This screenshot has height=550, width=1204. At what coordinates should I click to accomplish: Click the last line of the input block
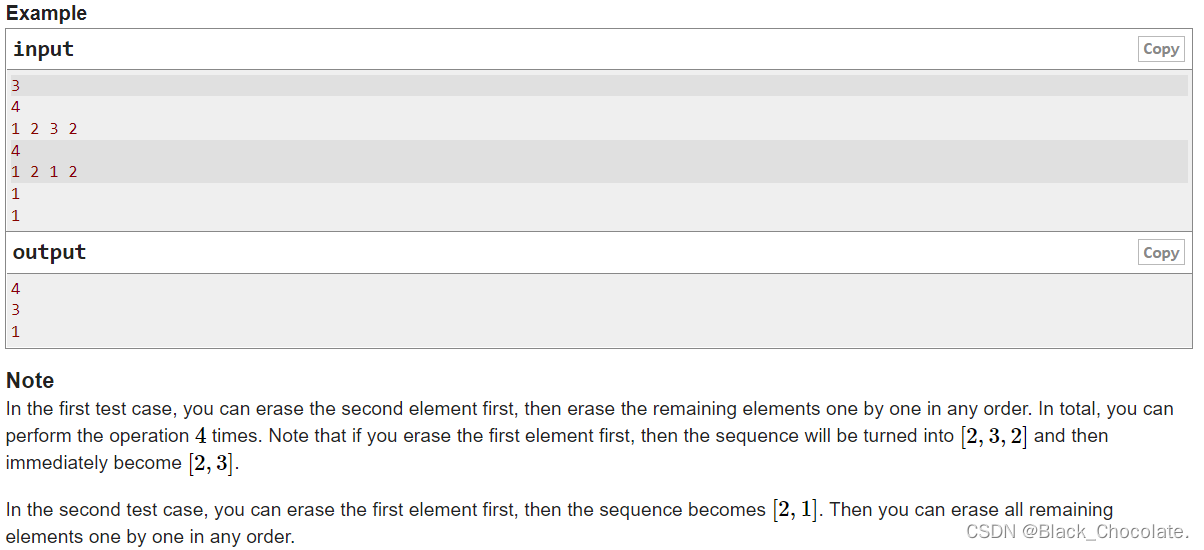click(599, 215)
